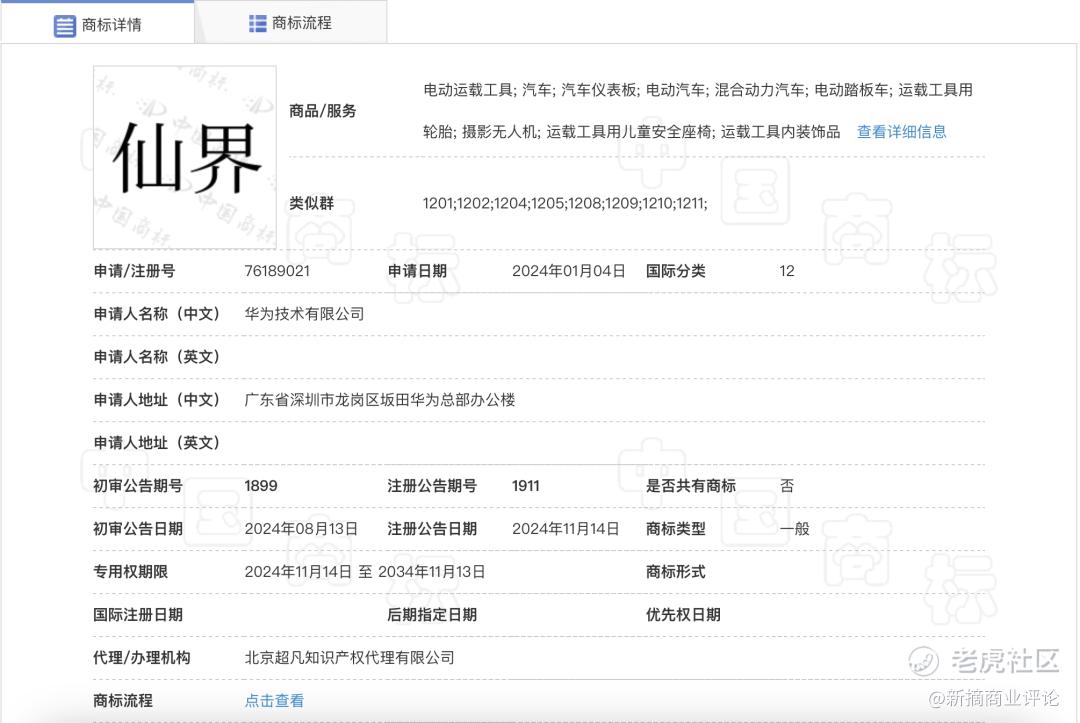Click the goods list starting with 电动运载工具

tap(698, 110)
